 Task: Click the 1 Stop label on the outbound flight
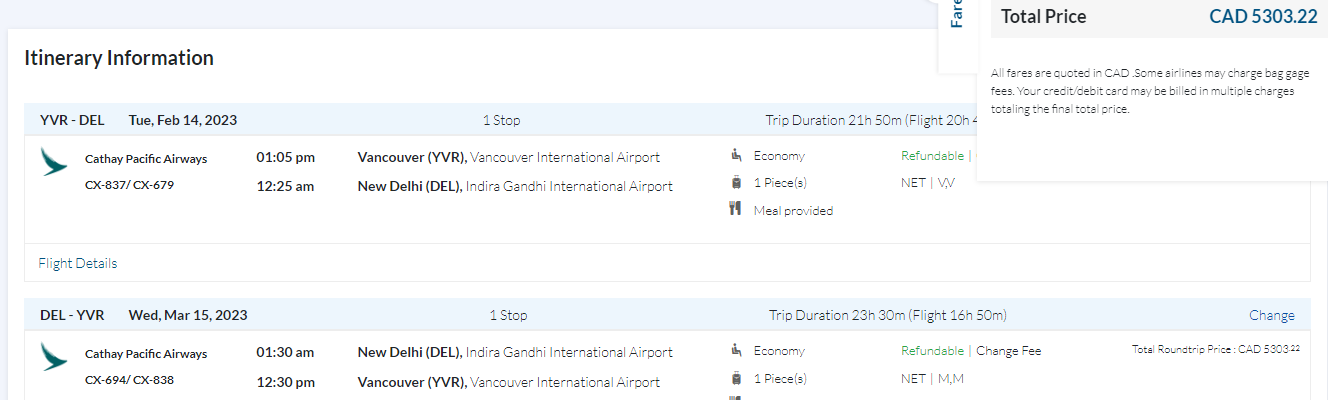(x=501, y=120)
